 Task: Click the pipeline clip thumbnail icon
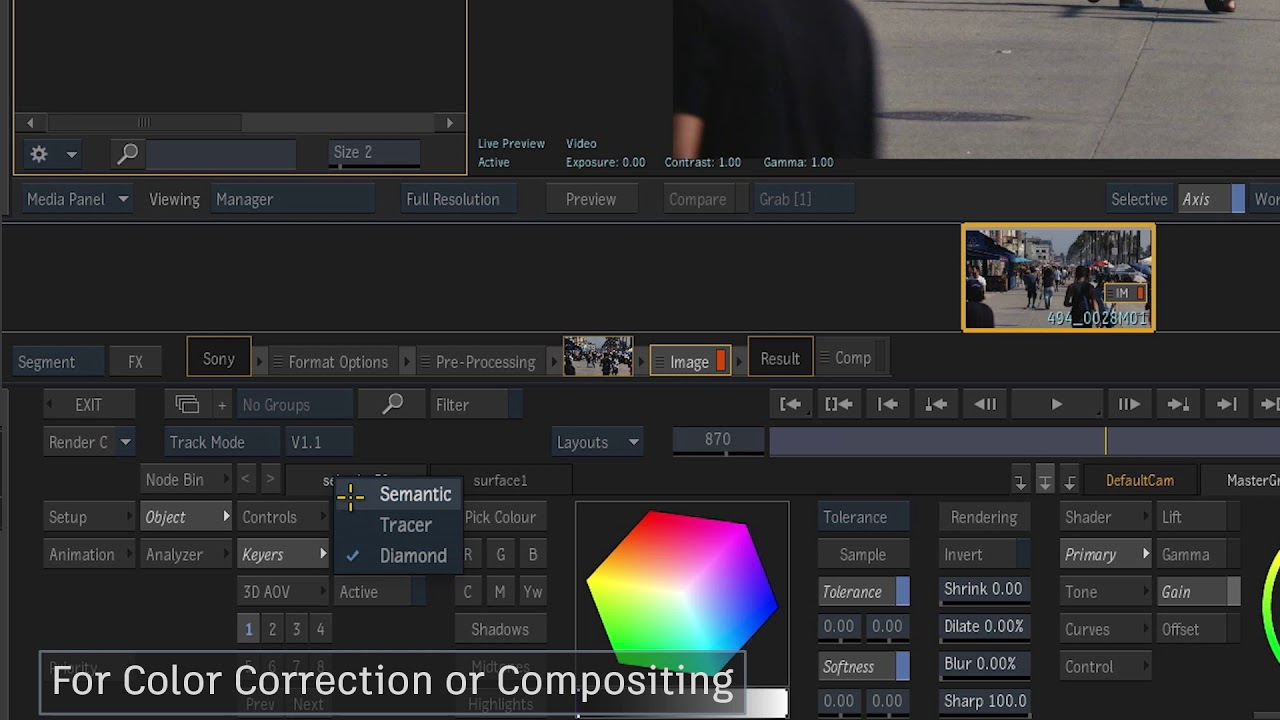click(598, 357)
